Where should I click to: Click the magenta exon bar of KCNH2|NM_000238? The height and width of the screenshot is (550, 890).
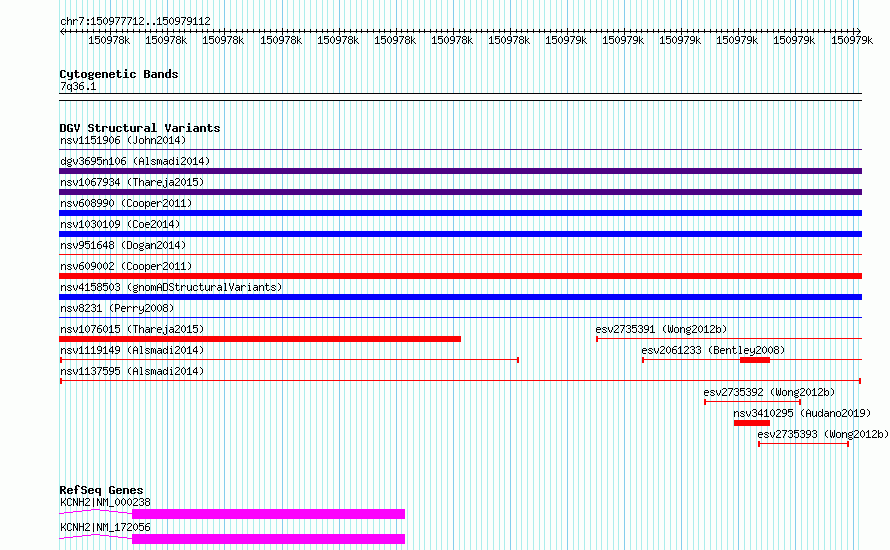point(268,514)
